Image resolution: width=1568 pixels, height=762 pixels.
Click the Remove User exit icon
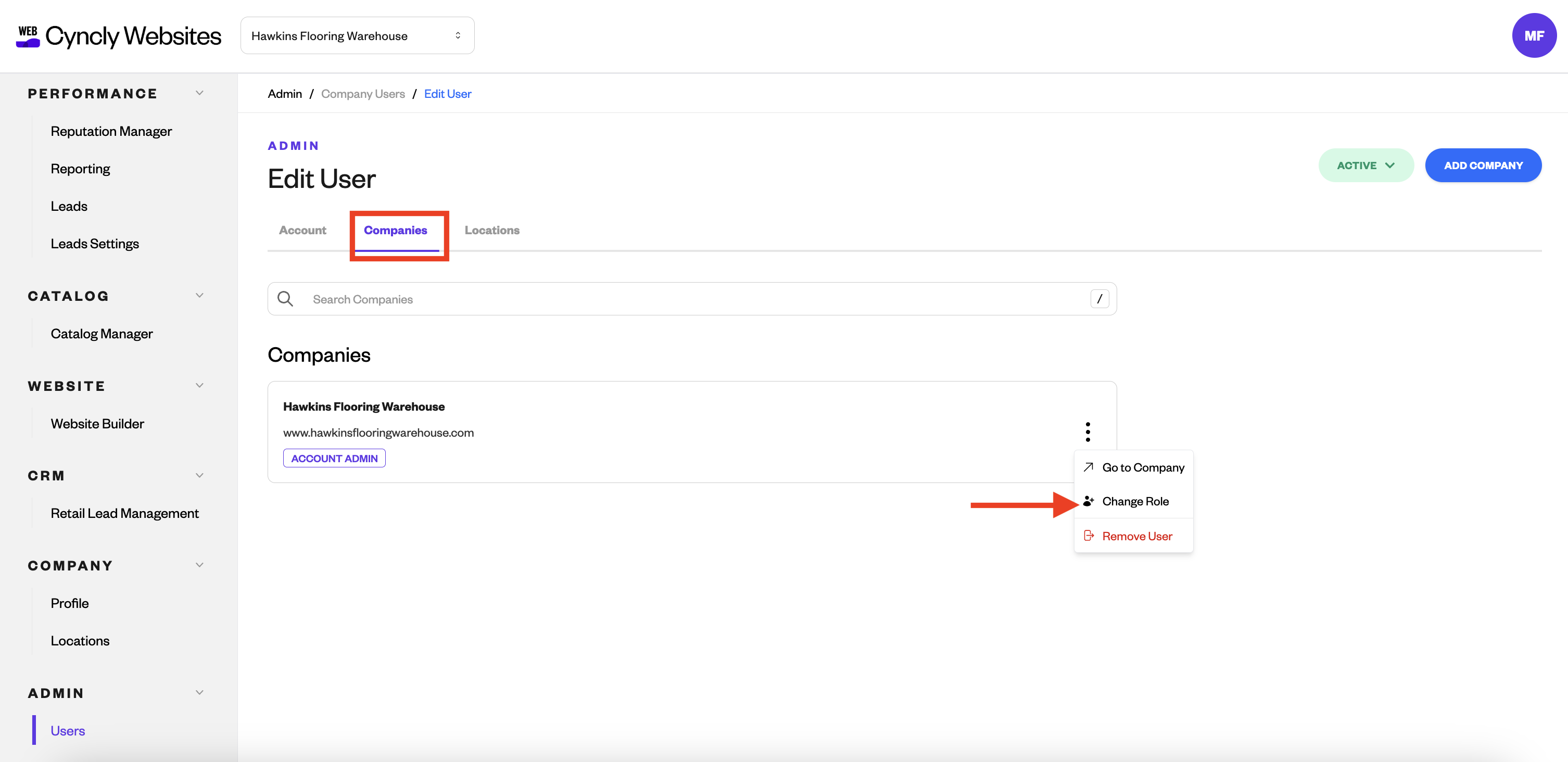1089,536
